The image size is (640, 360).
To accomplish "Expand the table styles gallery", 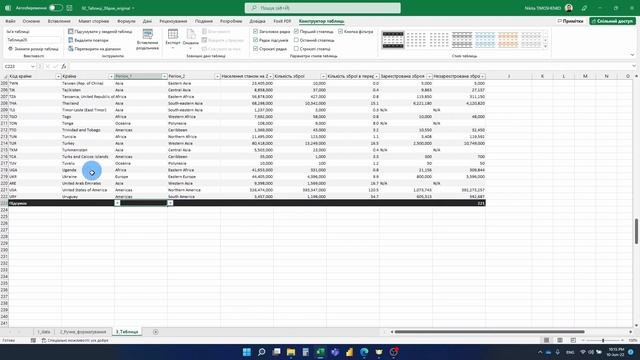I will pos(546,46).
